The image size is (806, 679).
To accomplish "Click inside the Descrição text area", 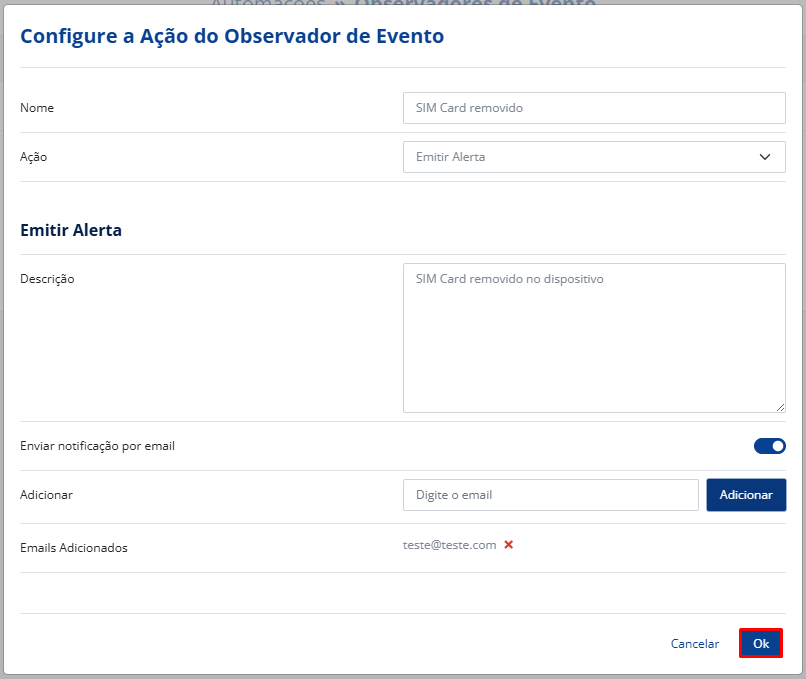I will [x=593, y=338].
